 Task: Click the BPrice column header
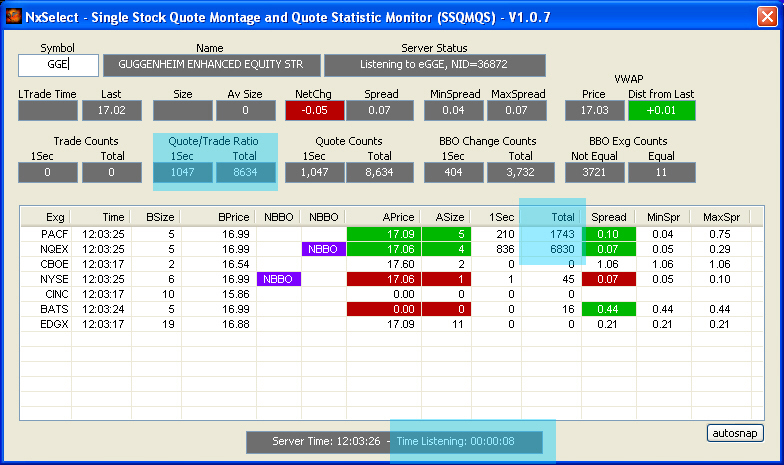218,217
